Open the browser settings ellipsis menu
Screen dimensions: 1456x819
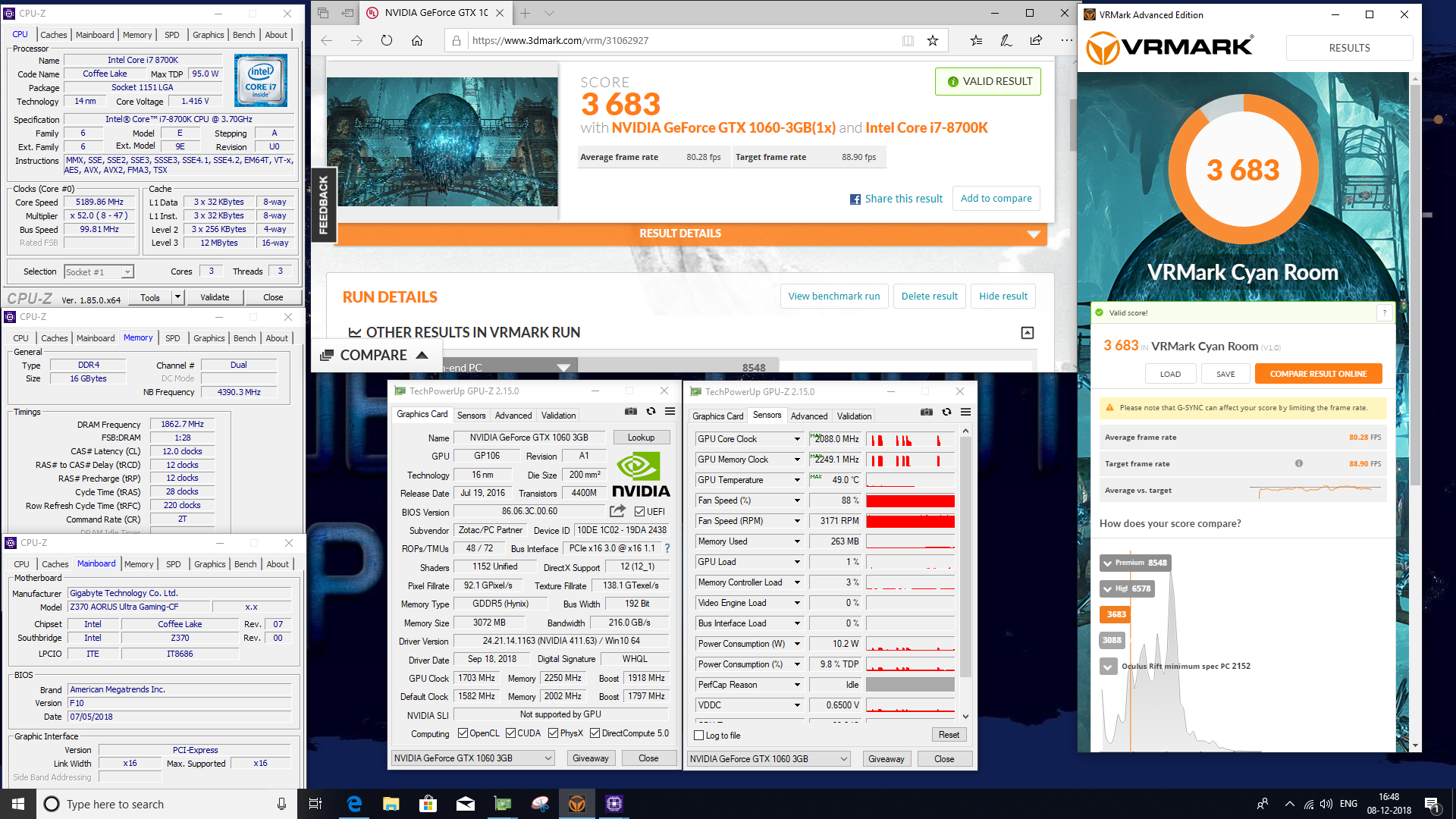point(1066,40)
